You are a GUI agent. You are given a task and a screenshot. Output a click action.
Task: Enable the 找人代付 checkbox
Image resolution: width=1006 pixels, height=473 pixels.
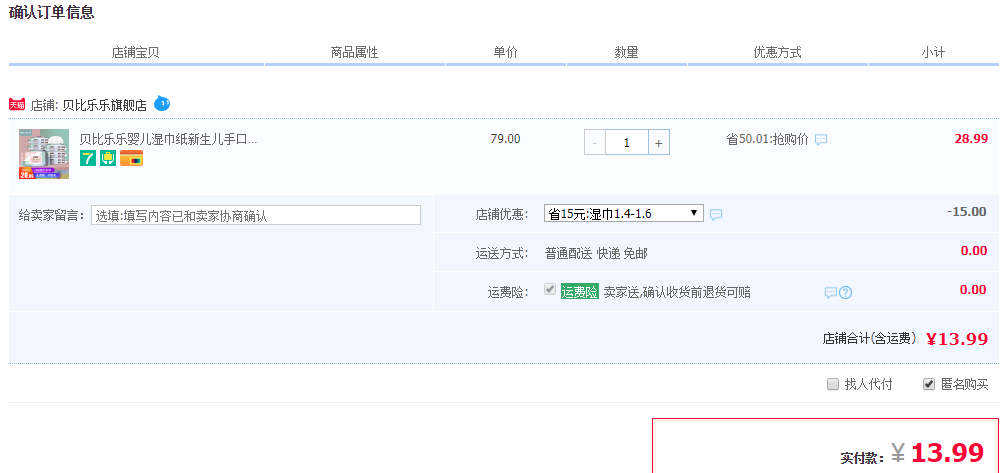point(832,384)
